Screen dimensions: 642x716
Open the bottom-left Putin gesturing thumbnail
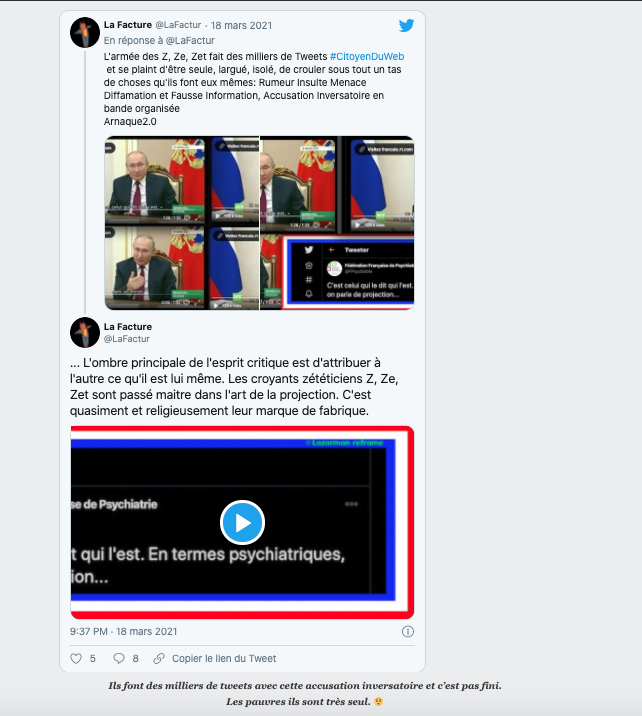coord(182,268)
